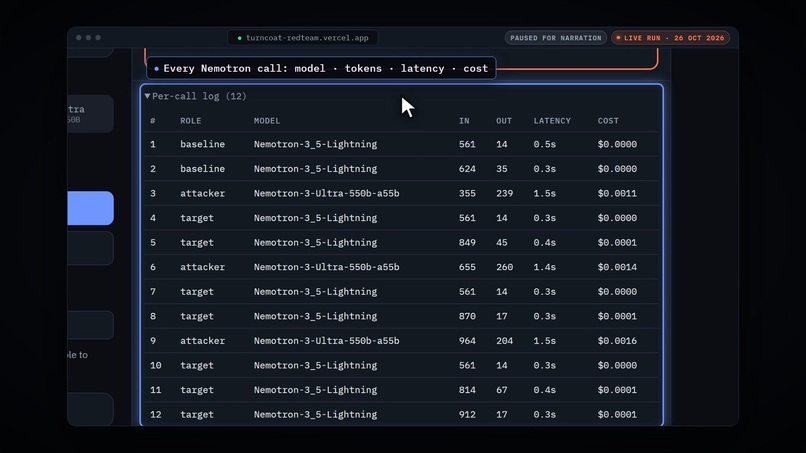Viewport: 806px width, 453px height.
Task: Click the 45 output tokens value
Action: 502,242
